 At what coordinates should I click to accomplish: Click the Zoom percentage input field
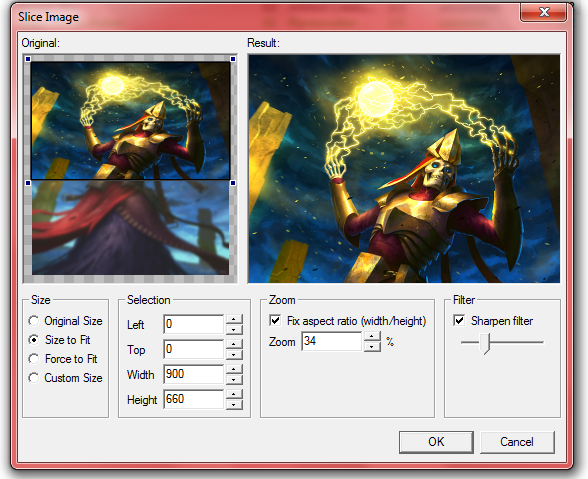pos(332,341)
